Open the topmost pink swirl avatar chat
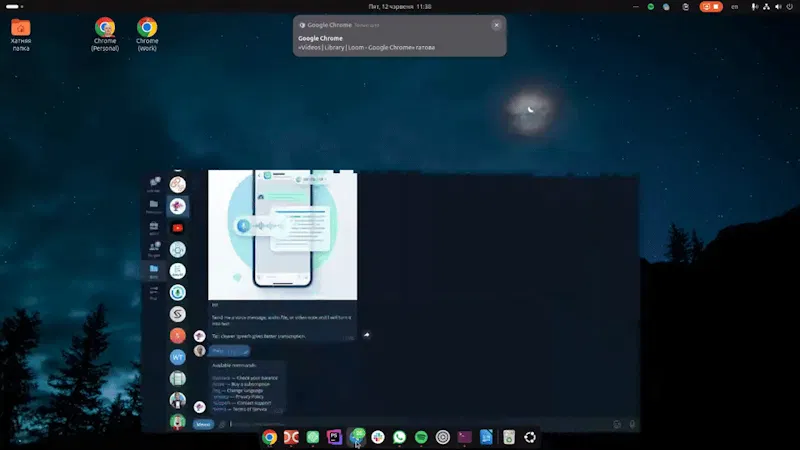This screenshot has height=450, width=800. [x=178, y=185]
